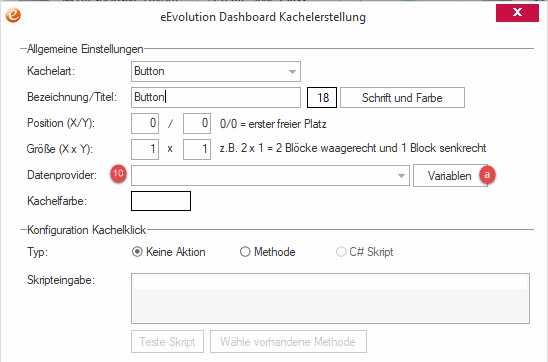The height and width of the screenshot is (362, 548).
Task: Open Schrift und Farbe settings
Action: (402, 97)
